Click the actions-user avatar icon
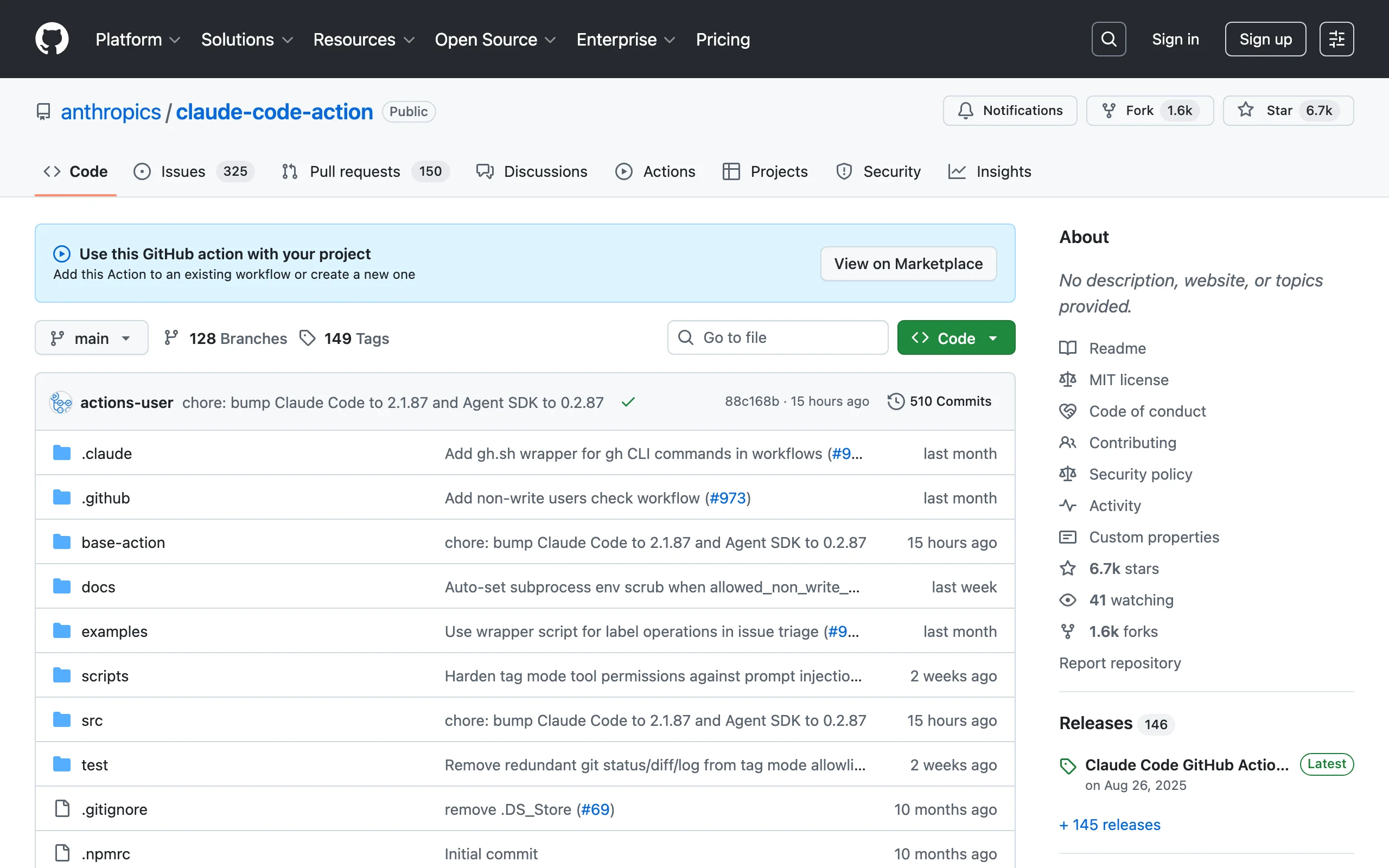 tap(61, 403)
